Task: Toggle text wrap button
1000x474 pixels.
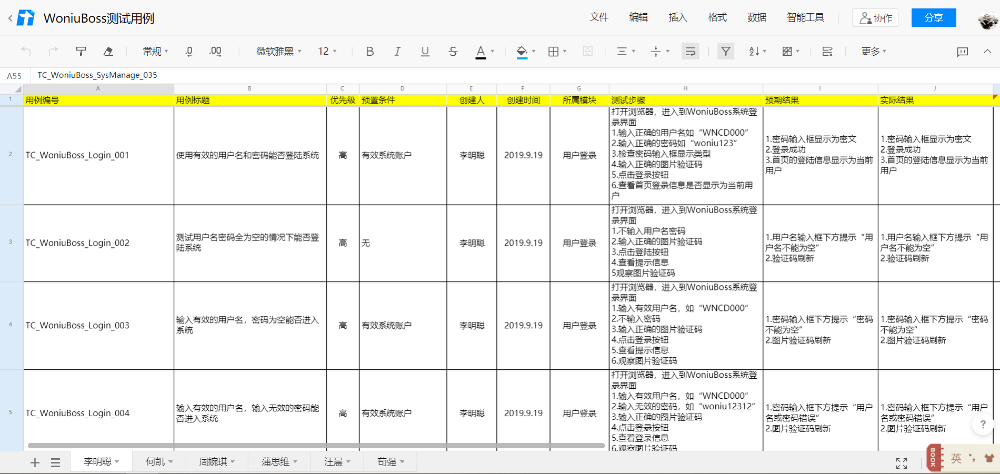Action: (x=689, y=52)
